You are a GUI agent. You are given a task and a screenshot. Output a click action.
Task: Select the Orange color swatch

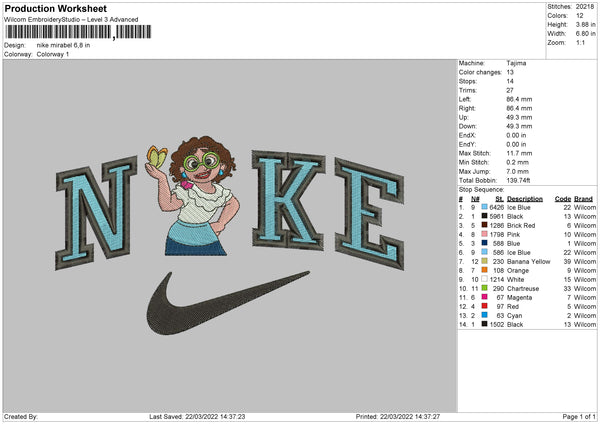(x=484, y=270)
